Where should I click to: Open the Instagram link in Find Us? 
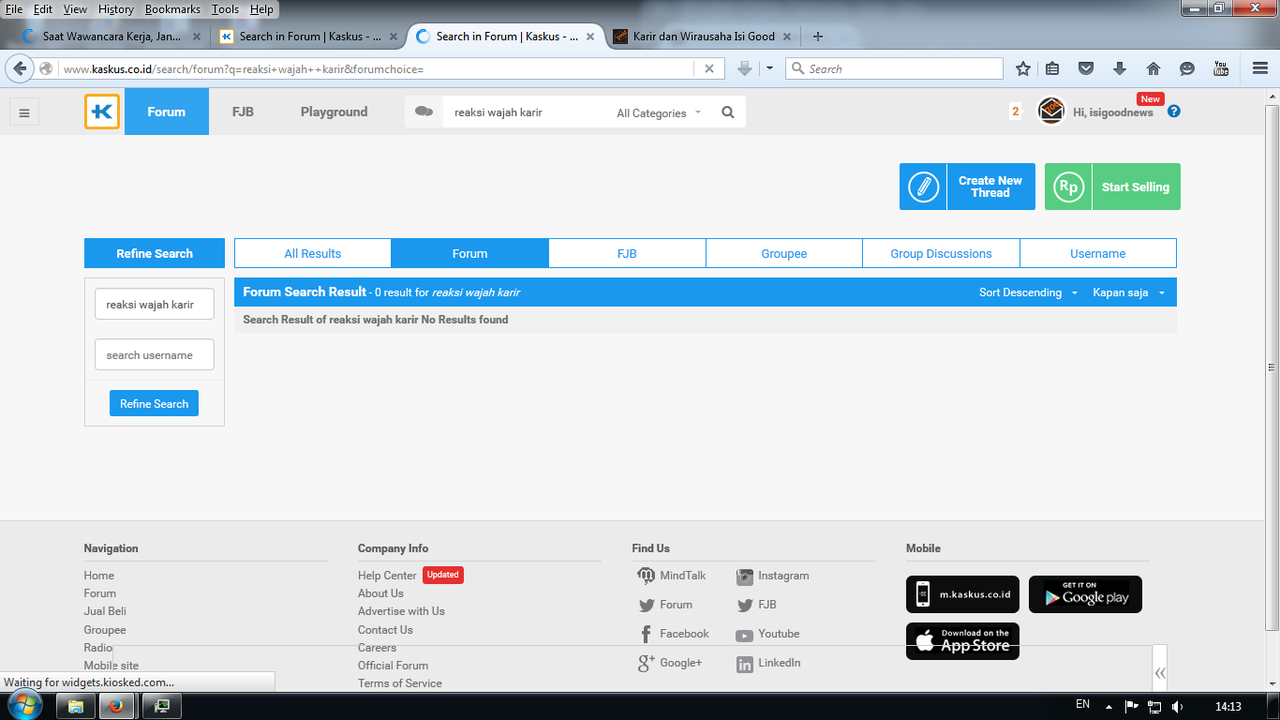[773, 576]
